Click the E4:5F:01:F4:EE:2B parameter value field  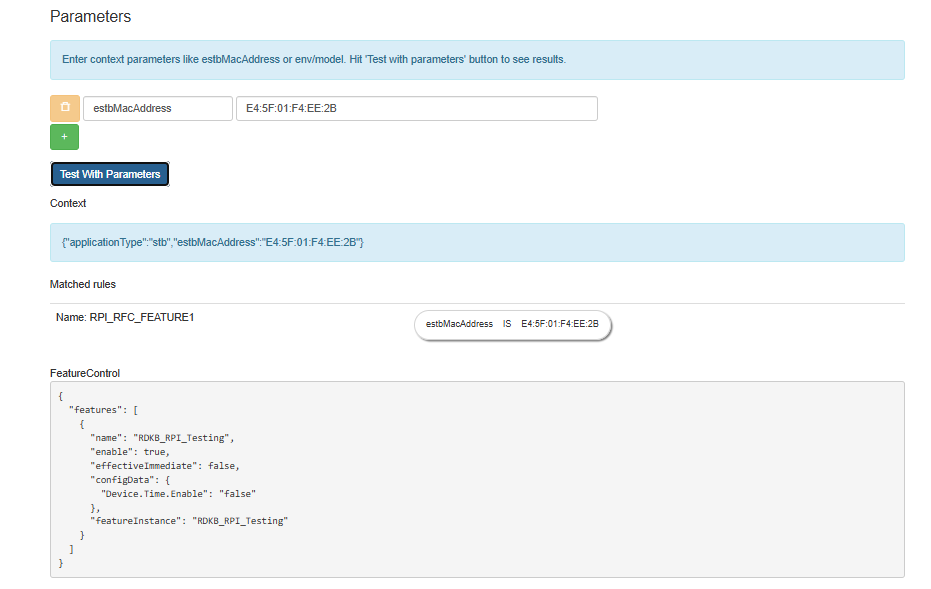click(416, 108)
